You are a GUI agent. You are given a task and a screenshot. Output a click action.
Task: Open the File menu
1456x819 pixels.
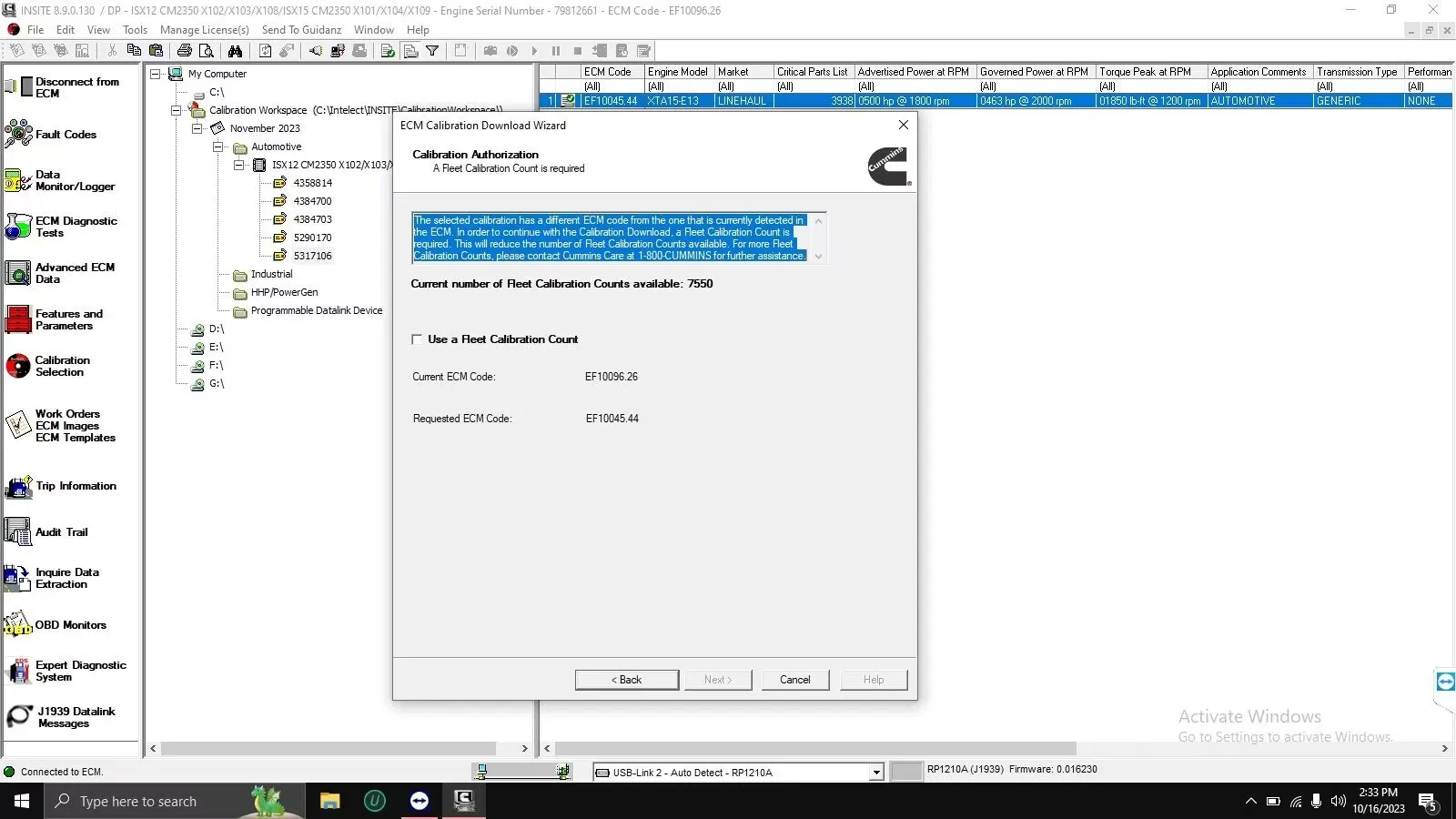tap(35, 30)
